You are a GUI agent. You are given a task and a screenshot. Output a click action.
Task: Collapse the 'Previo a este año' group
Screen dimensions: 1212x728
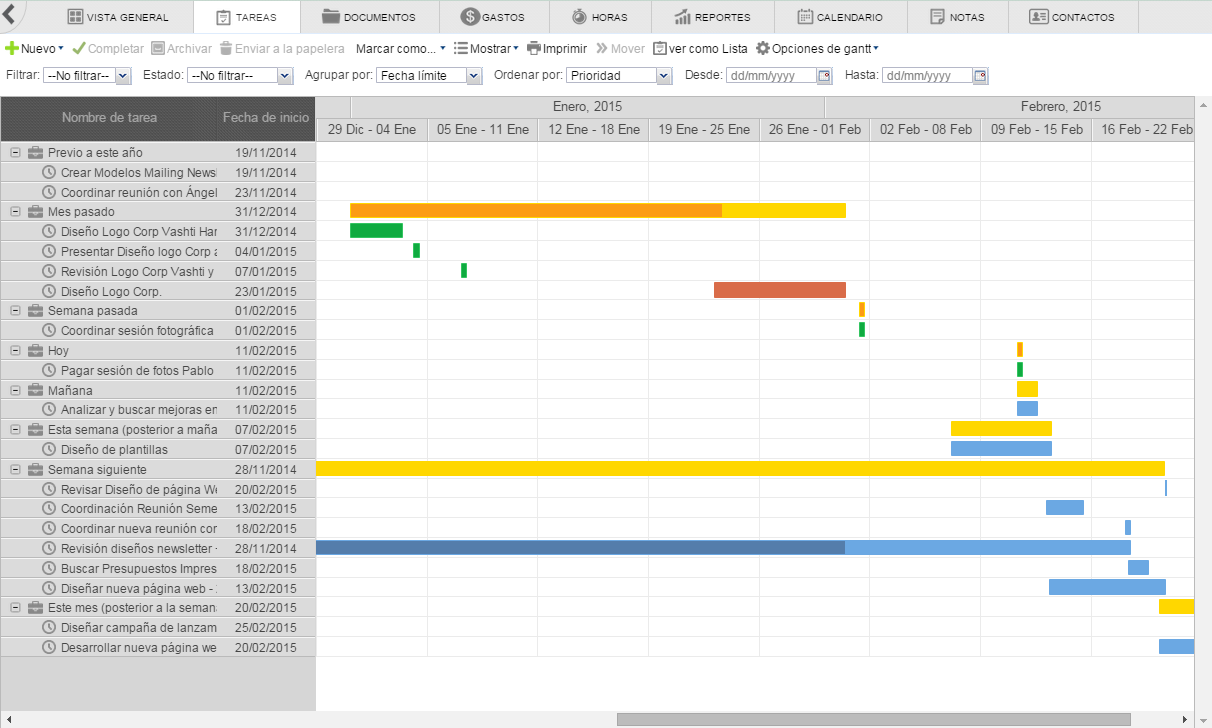tap(16, 153)
